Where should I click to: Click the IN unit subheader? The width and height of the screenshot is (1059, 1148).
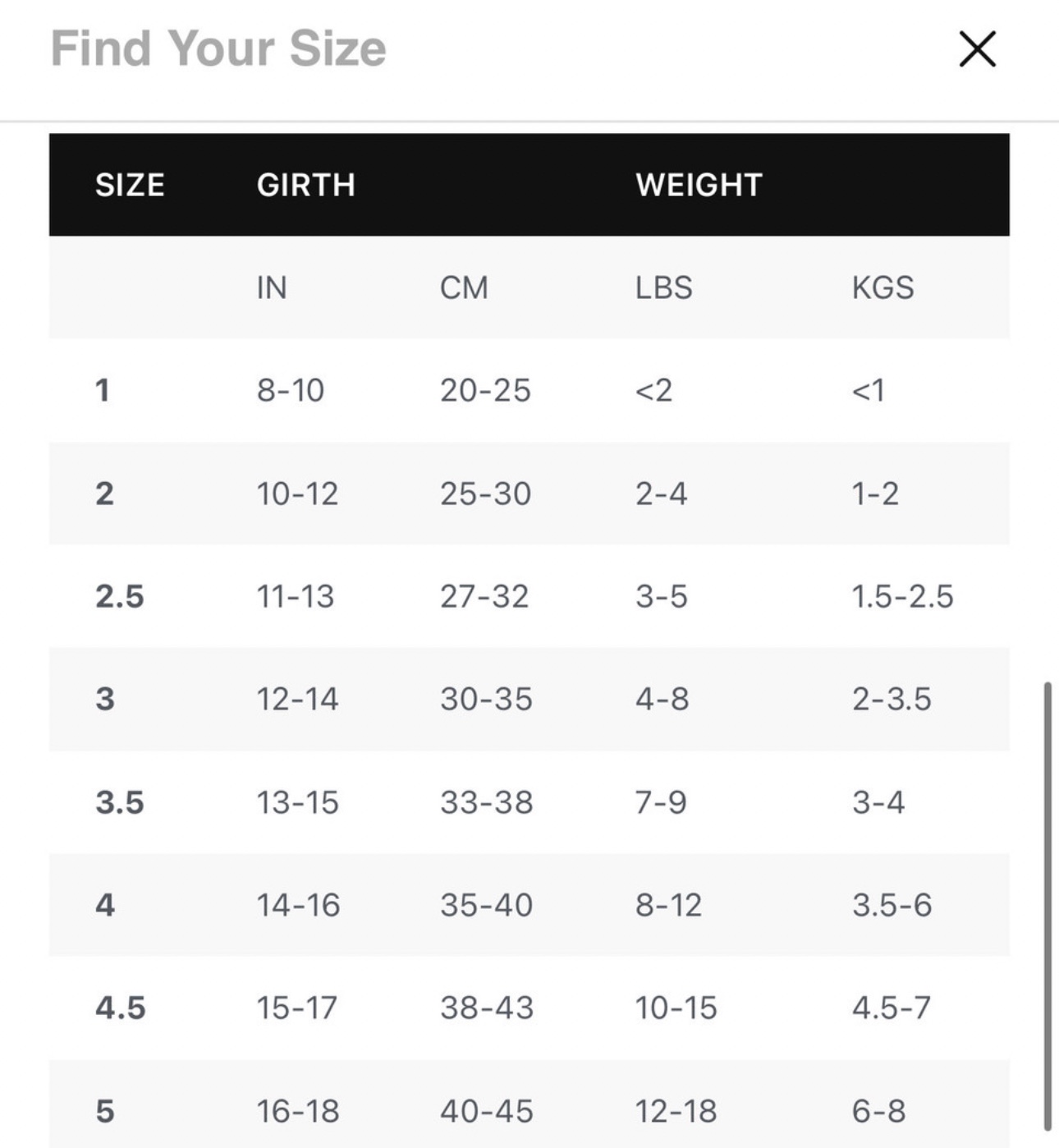click(x=272, y=287)
